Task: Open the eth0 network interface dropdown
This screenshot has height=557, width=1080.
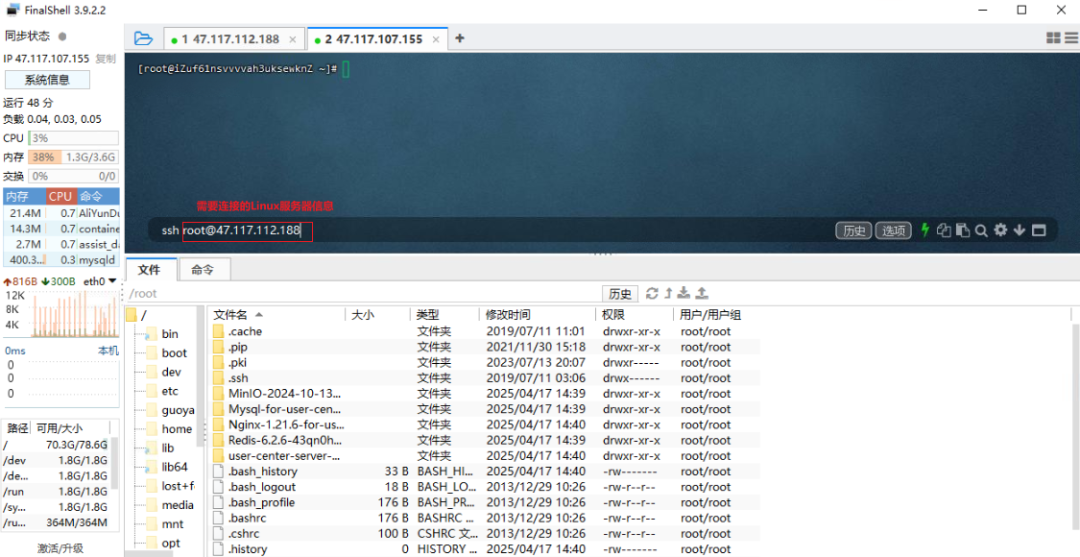Action: [100, 281]
